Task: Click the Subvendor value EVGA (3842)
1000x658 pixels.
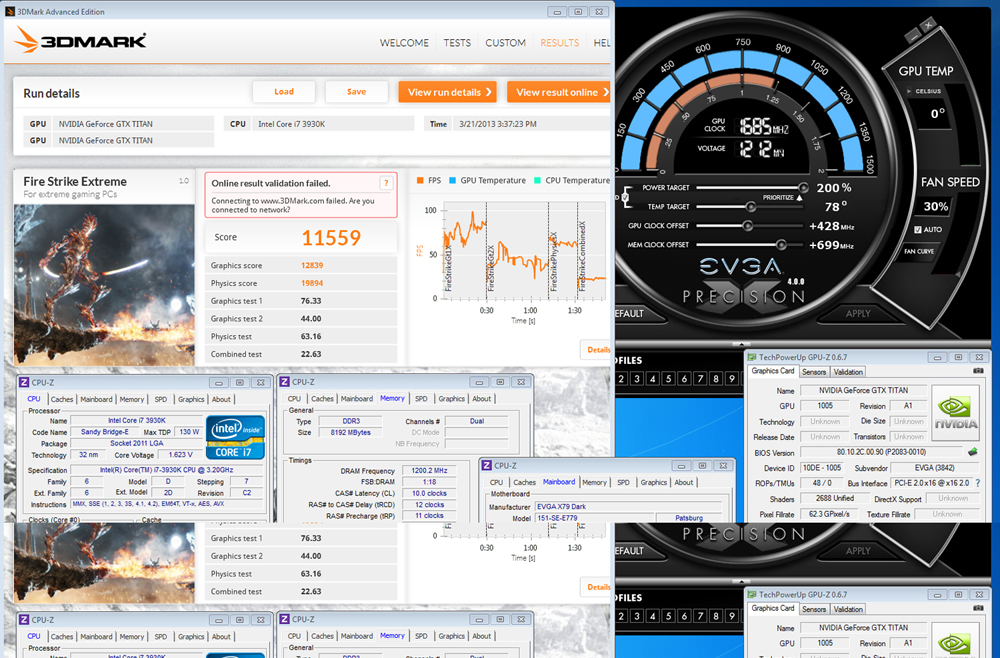Action: (x=935, y=468)
